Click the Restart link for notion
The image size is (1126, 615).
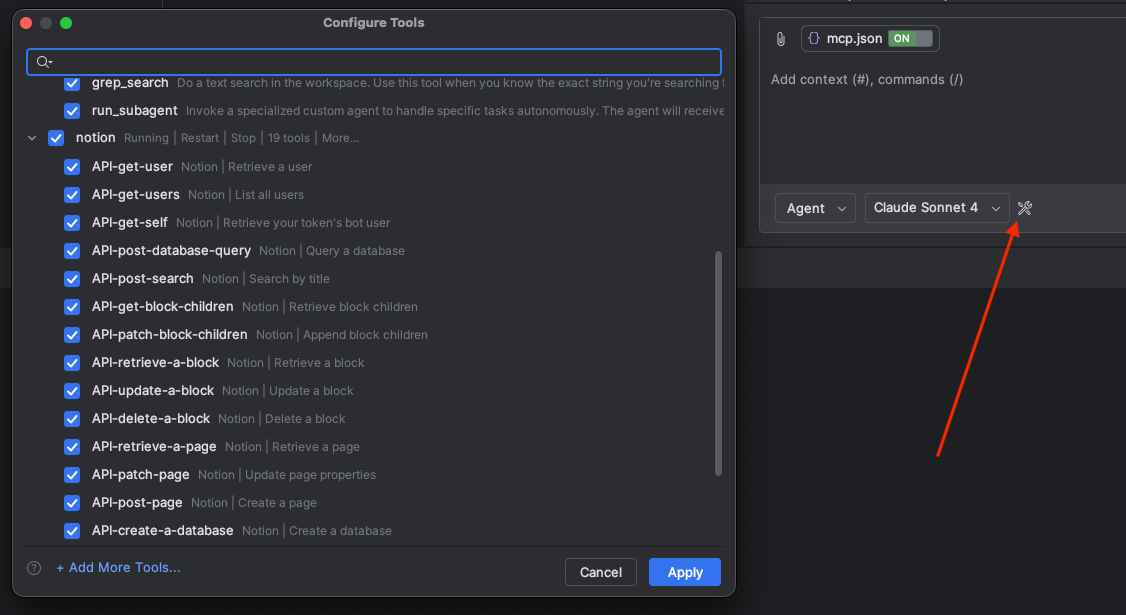[200, 138]
